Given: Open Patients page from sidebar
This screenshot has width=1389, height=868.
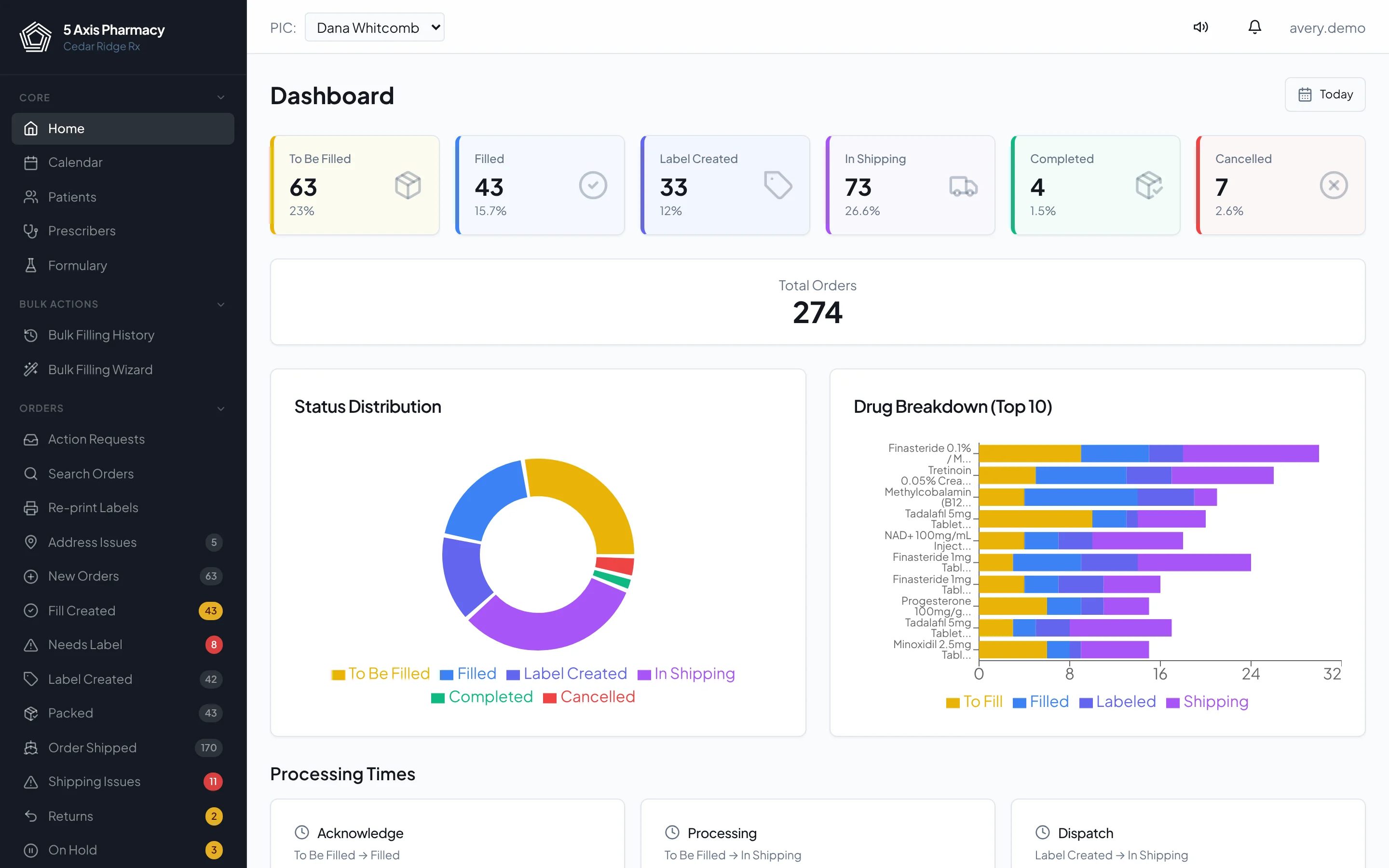Looking at the screenshot, I should pyautogui.click(x=123, y=197).
